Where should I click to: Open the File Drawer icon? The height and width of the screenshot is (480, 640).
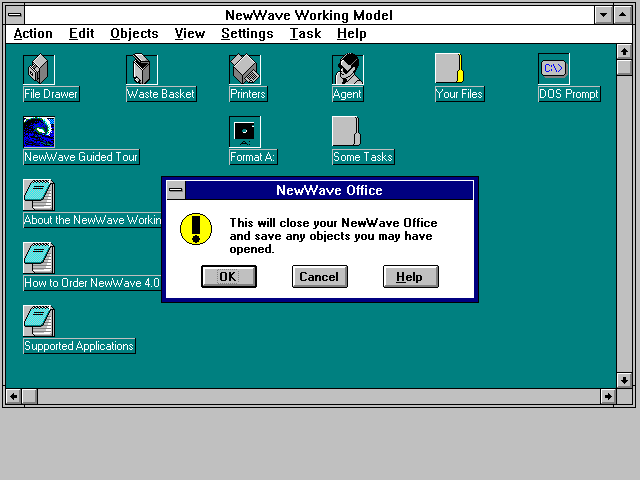coord(39,69)
